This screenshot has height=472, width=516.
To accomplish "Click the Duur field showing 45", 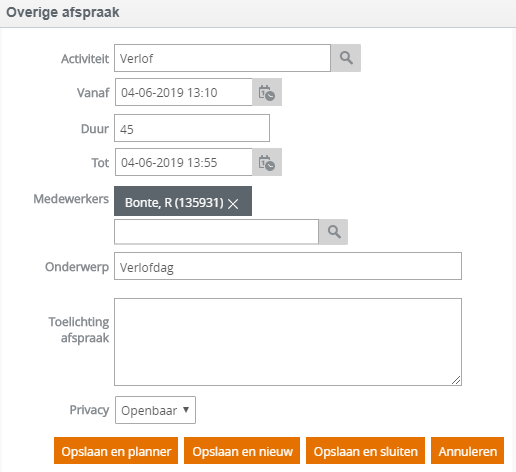I will pos(192,128).
